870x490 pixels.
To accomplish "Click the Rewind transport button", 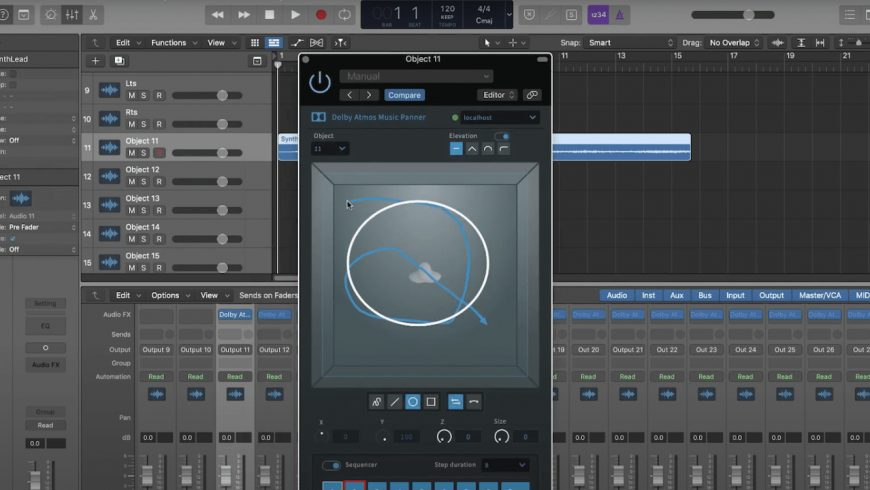I will [x=218, y=15].
